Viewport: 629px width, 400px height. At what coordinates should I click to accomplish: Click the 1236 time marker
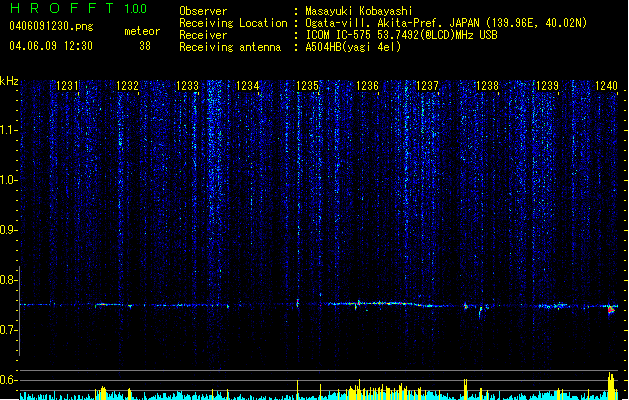367,86
